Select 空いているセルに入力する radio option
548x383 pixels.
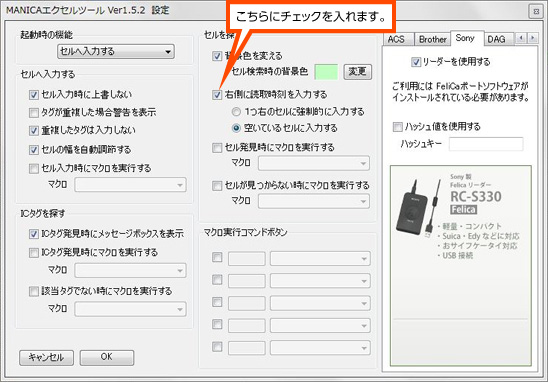pos(236,128)
